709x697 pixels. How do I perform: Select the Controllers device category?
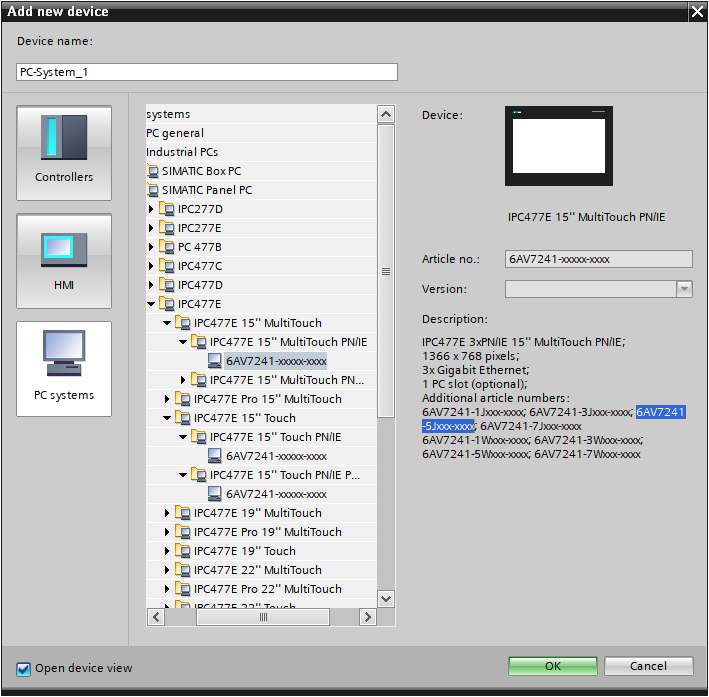[64, 153]
